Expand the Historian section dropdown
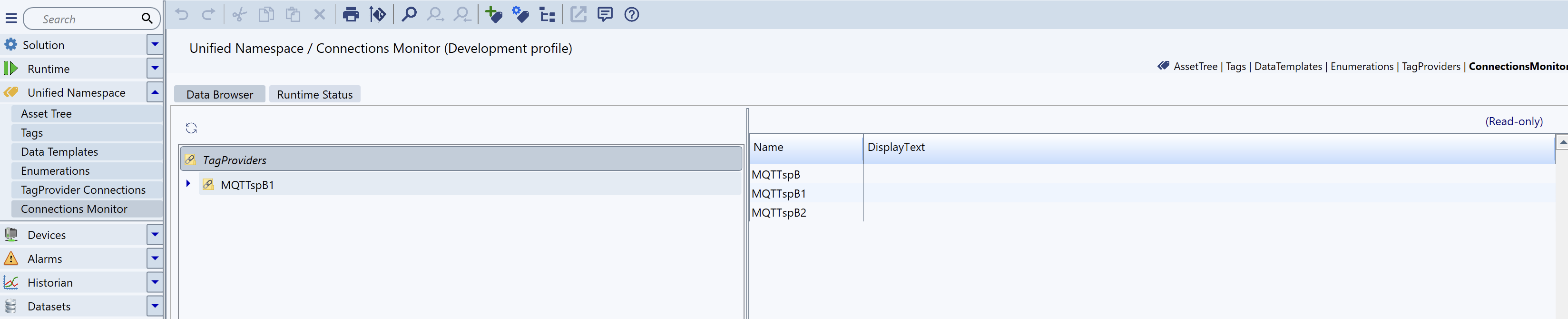The width and height of the screenshot is (1568, 319). click(155, 282)
